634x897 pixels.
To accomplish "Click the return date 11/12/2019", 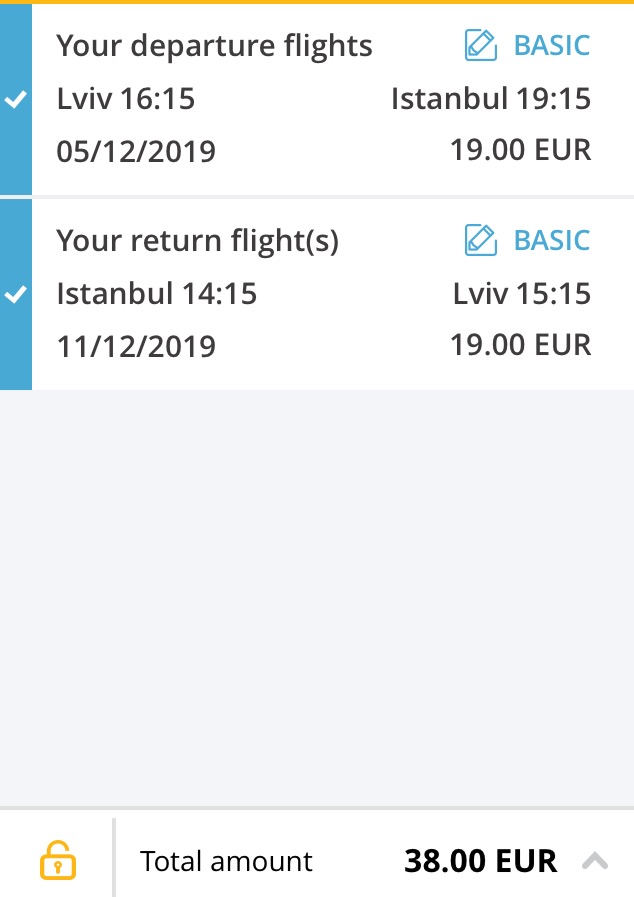I will (136, 347).
